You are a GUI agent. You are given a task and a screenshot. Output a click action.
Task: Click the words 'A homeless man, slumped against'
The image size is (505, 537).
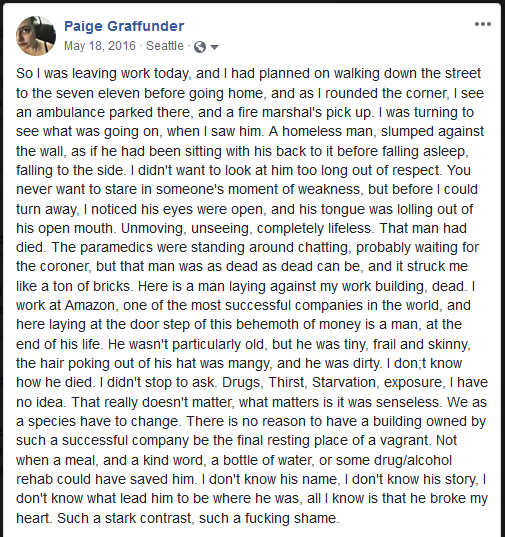pos(376,132)
